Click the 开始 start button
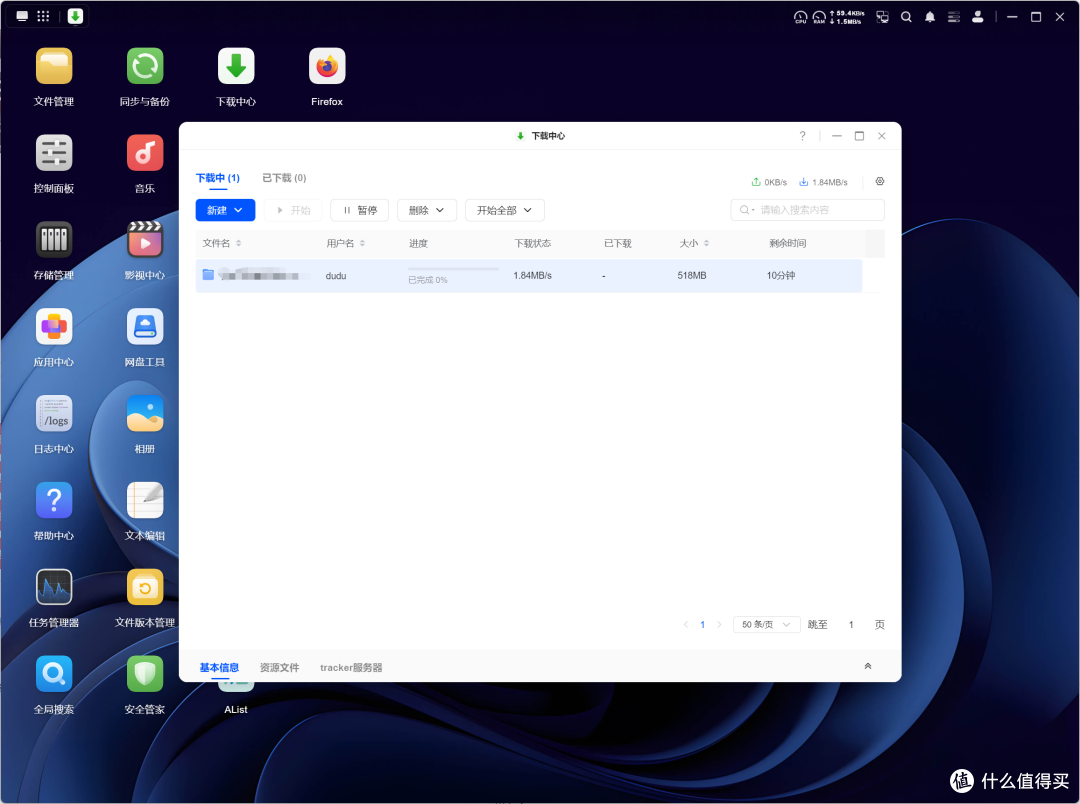1080x804 pixels. (x=293, y=210)
